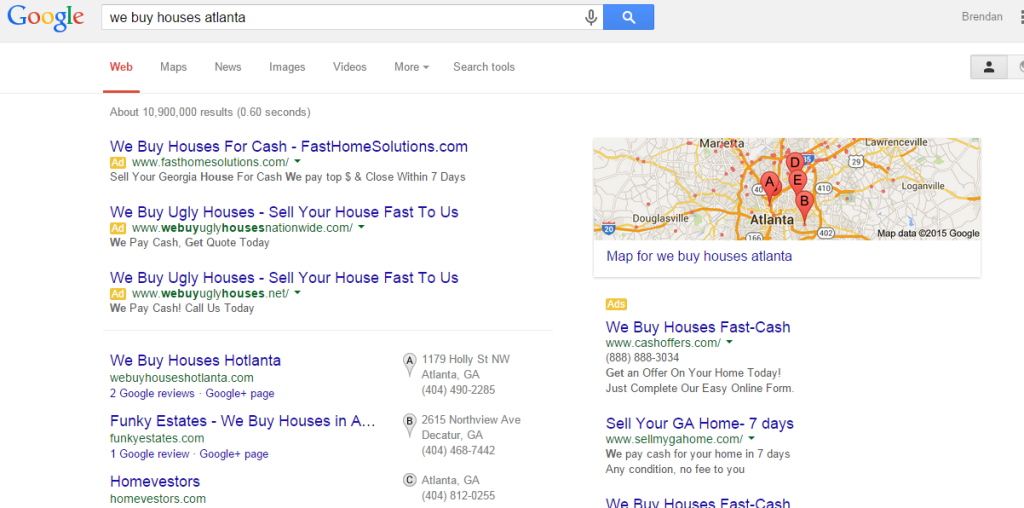
Task: Click map pin A on the map
Action: 770,186
